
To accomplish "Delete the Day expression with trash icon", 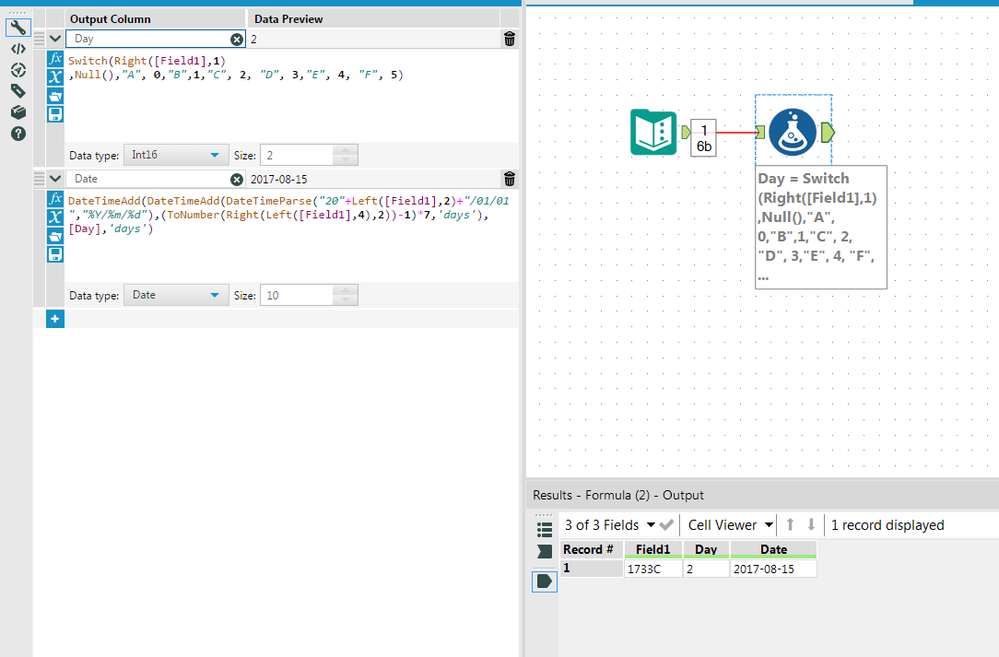I will pyautogui.click(x=510, y=39).
